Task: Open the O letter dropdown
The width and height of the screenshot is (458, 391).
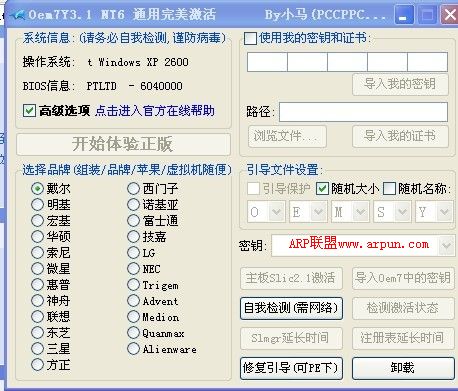Action: tap(276, 211)
